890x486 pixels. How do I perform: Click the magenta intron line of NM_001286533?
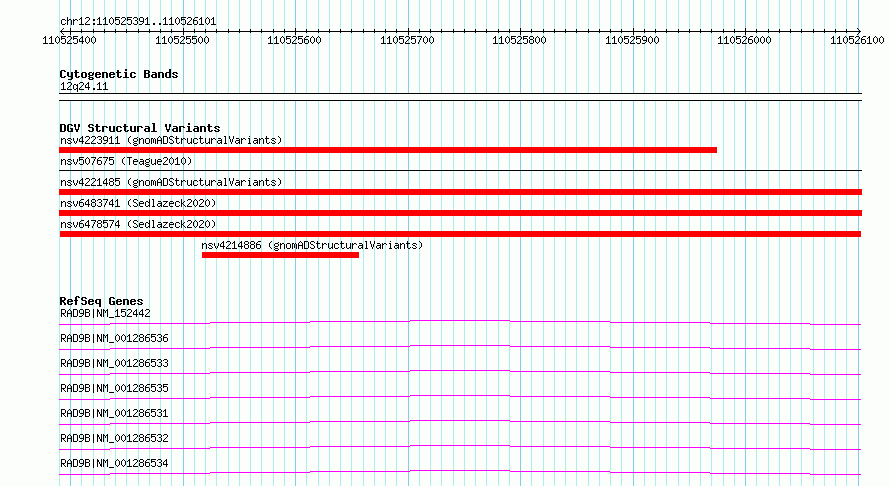460,371
